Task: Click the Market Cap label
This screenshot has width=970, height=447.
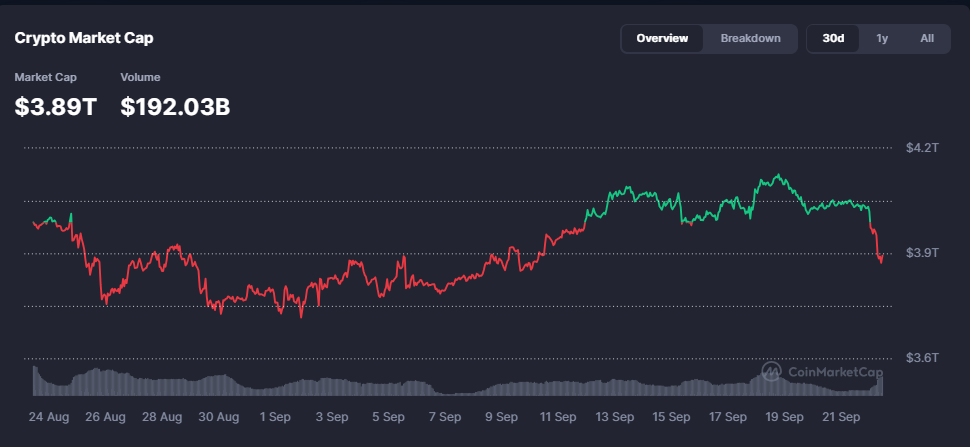Action: pos(45,77)
